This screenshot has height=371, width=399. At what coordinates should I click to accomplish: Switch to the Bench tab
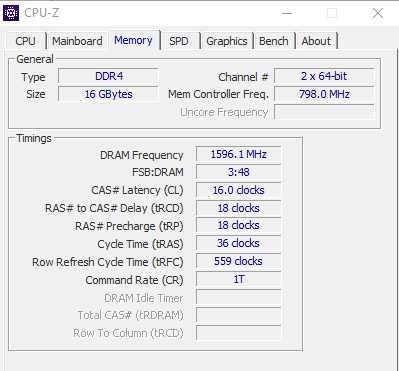coord(274,41)
